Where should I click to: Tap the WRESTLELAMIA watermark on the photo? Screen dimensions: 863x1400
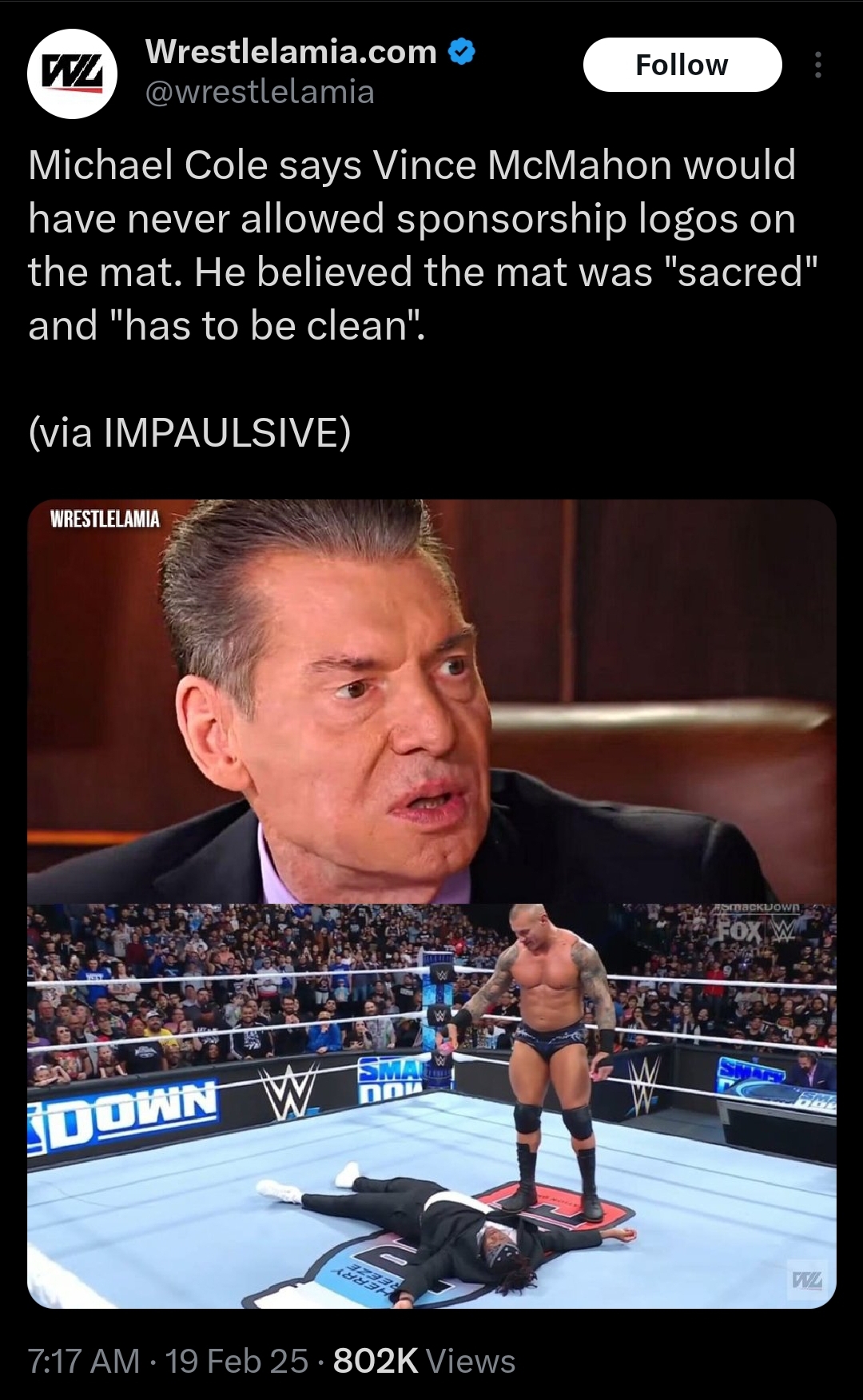point(105,519)
